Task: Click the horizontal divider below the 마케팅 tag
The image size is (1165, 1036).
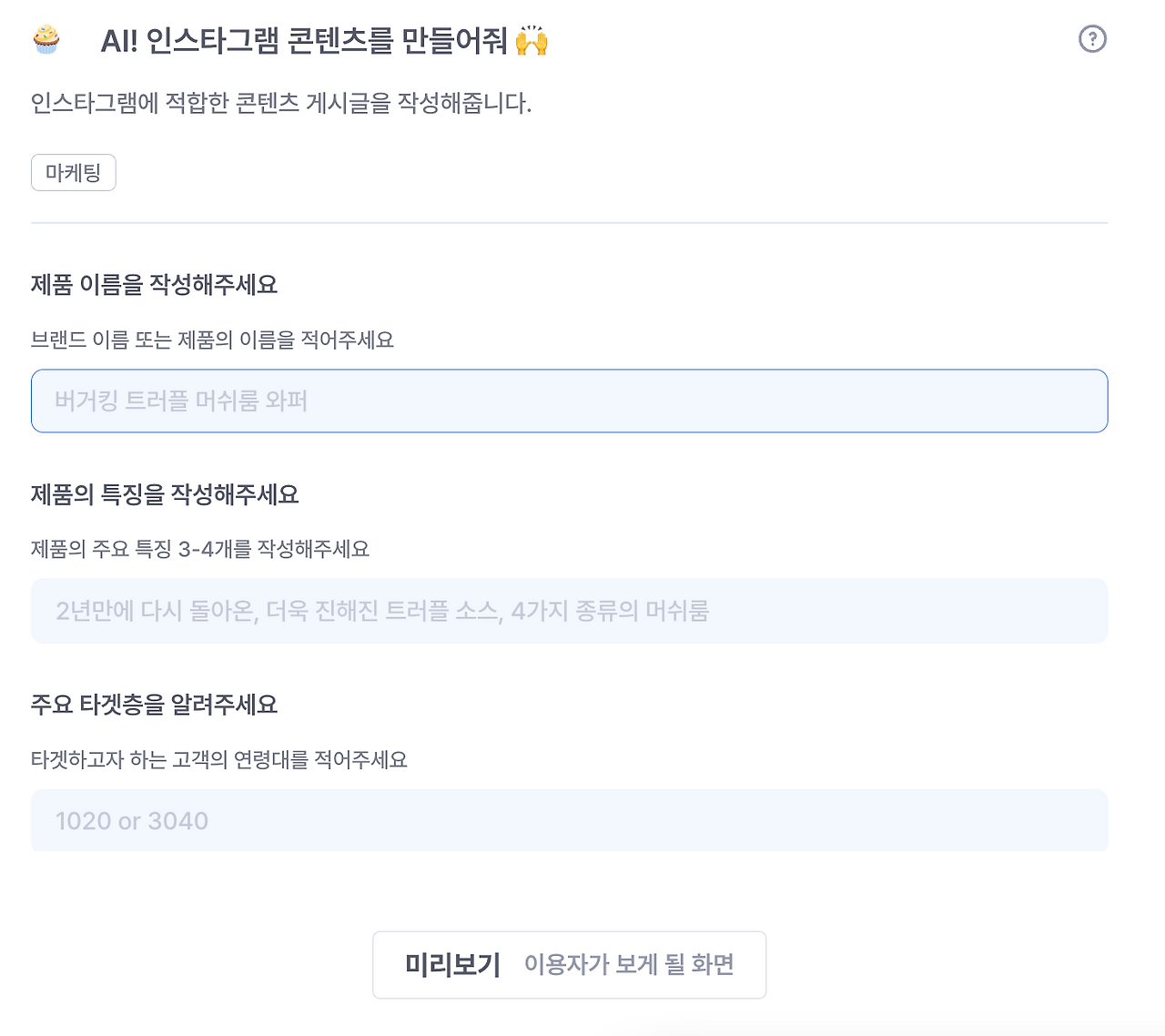Action: click(570, 222)
